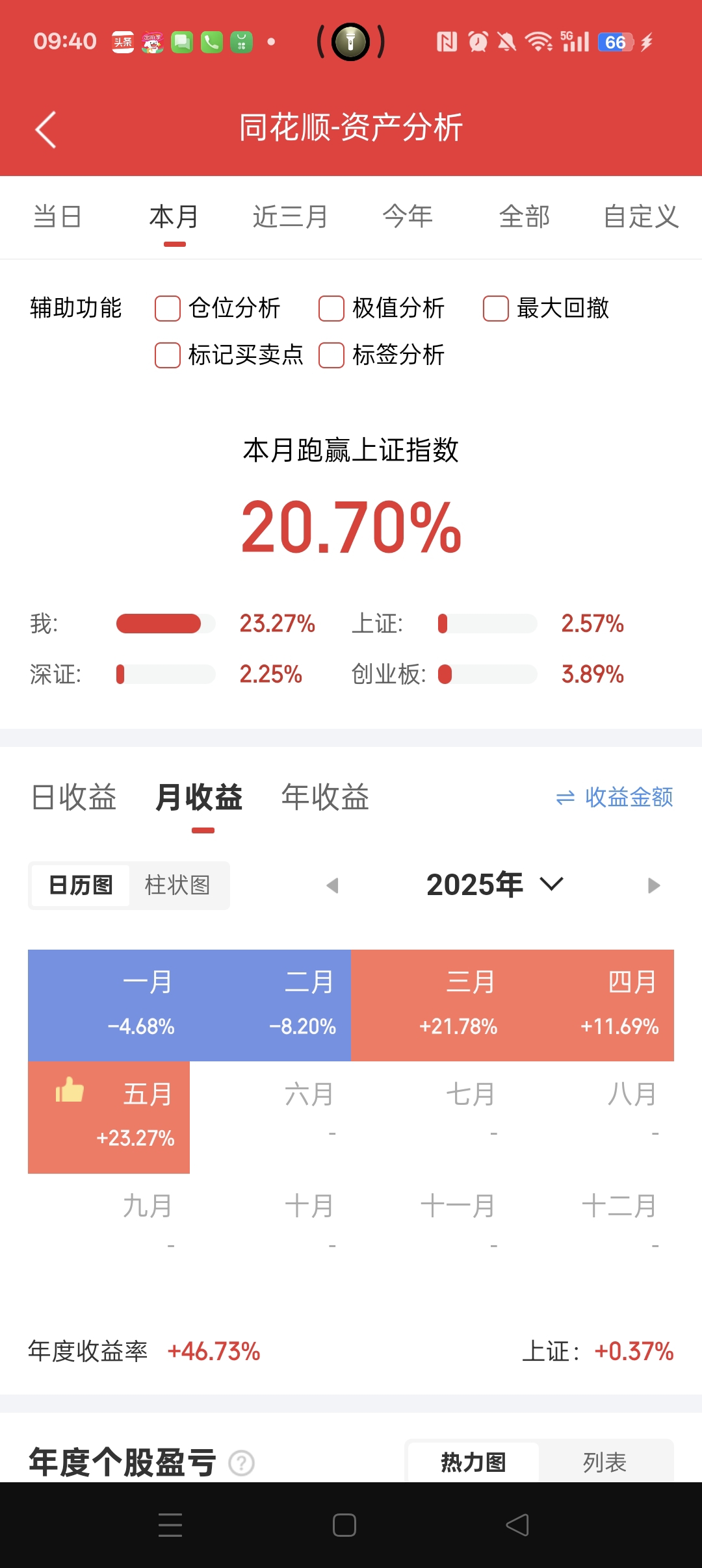Tap the thumbs-up icon on 五月
The image size is (702, 1568).
70,1090
